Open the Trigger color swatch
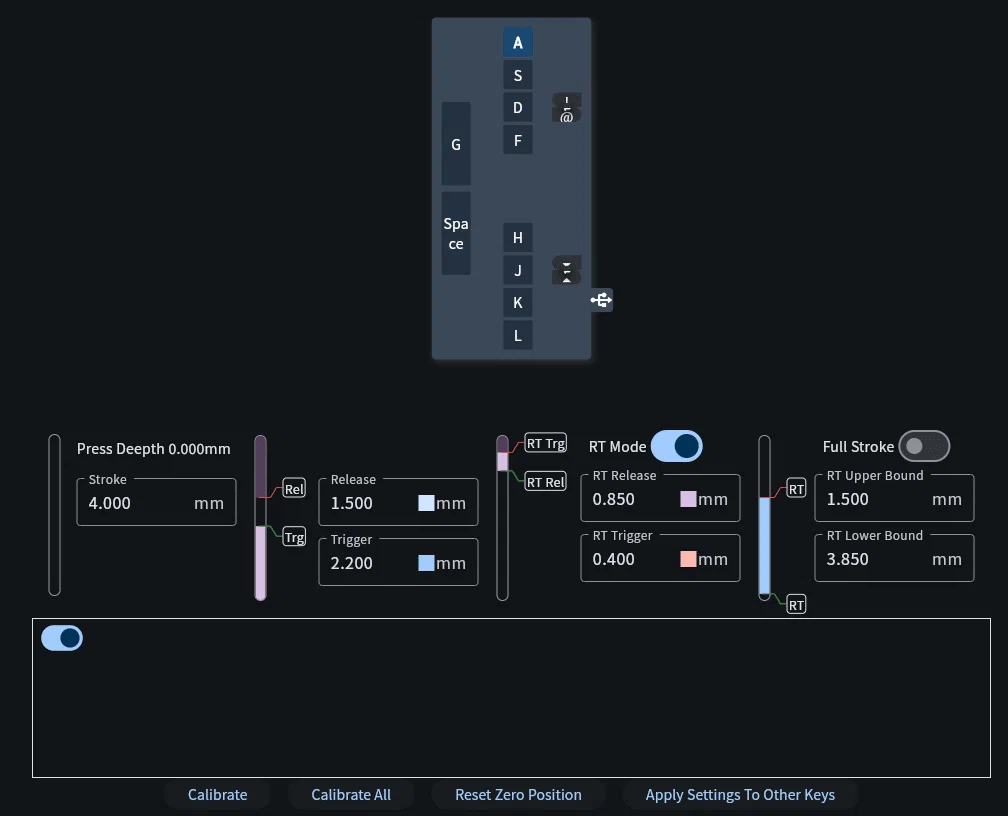 coord(426,563)
